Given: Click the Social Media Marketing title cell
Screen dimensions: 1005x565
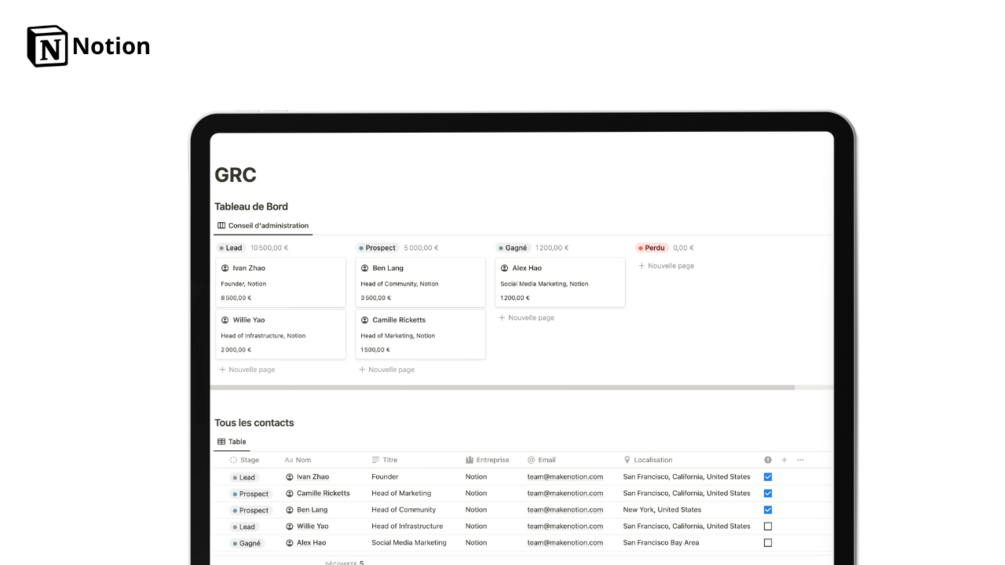Looking at the screenshot, I should point(409,543).
